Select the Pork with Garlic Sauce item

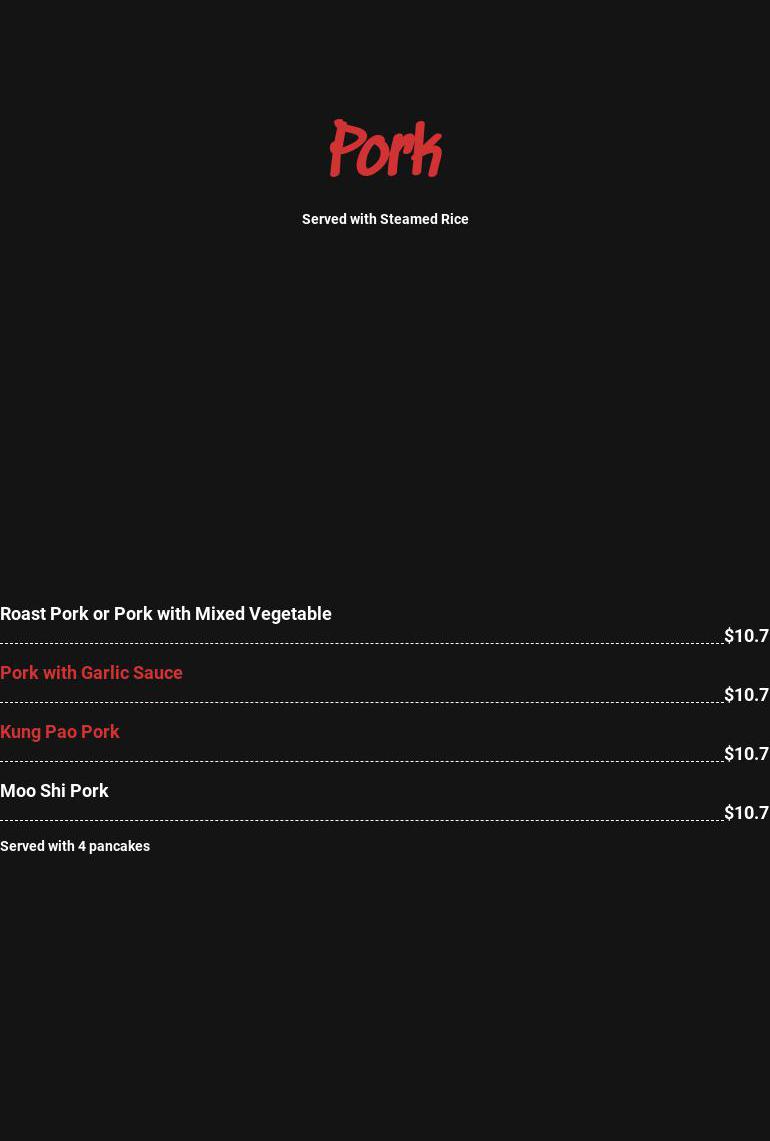tap(91, 673)
